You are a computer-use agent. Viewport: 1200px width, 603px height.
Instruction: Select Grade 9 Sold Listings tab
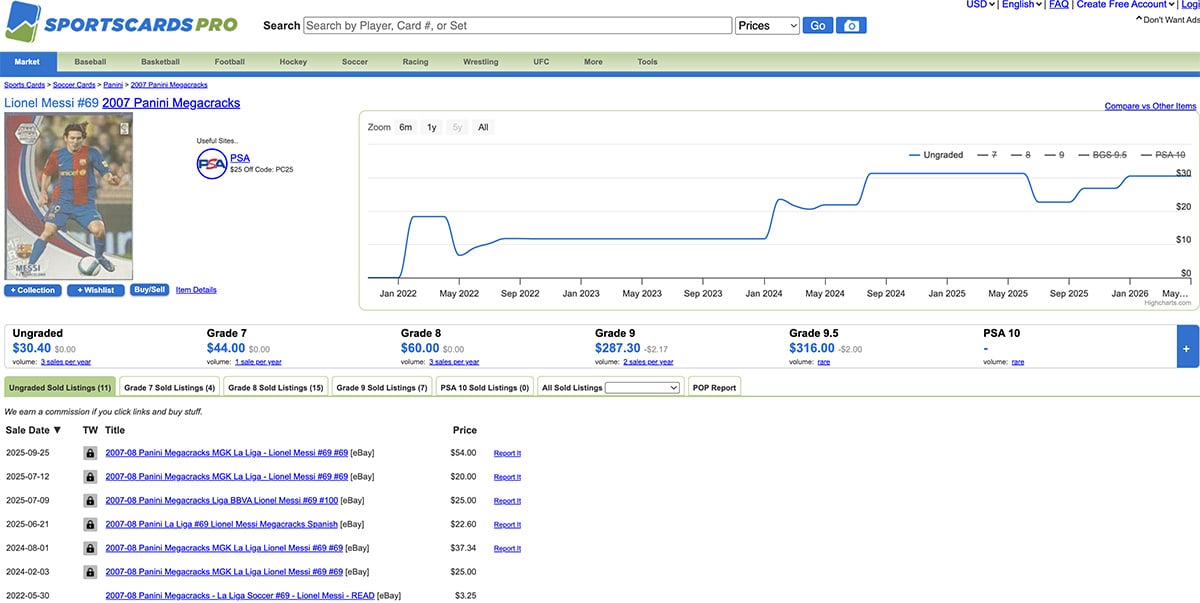point(382,387)
